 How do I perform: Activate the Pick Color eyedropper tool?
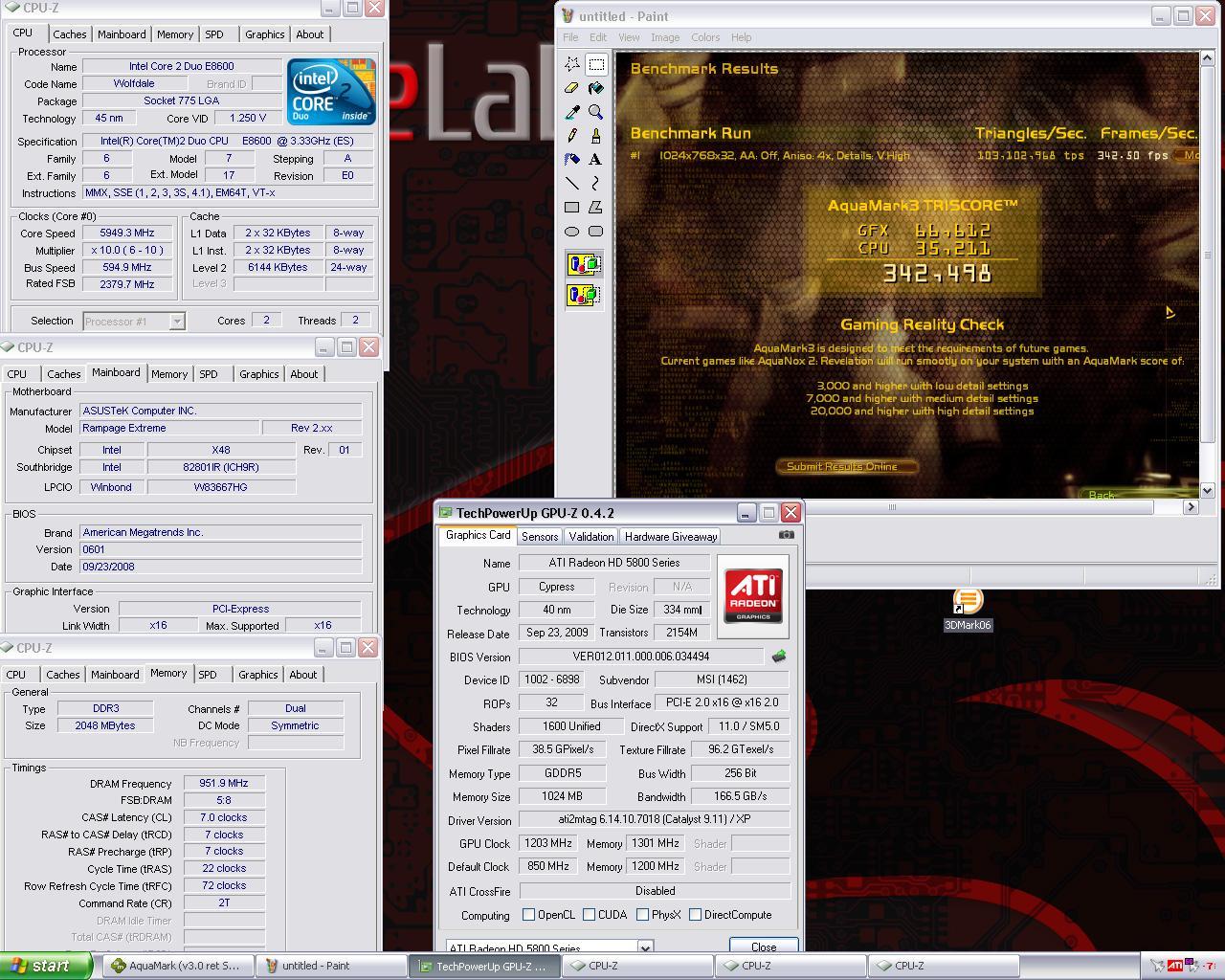click(x=572, y=112)
